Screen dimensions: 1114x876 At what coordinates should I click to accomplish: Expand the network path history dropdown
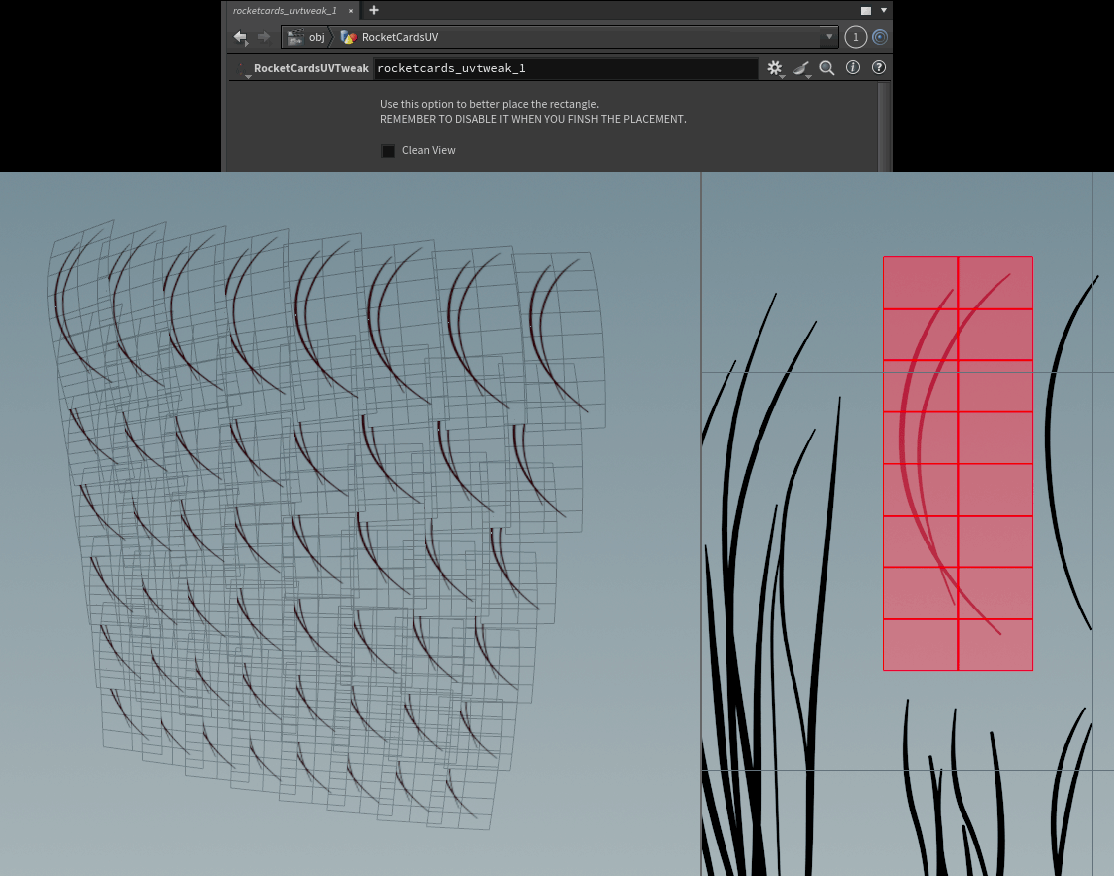[x=829, y=37]
